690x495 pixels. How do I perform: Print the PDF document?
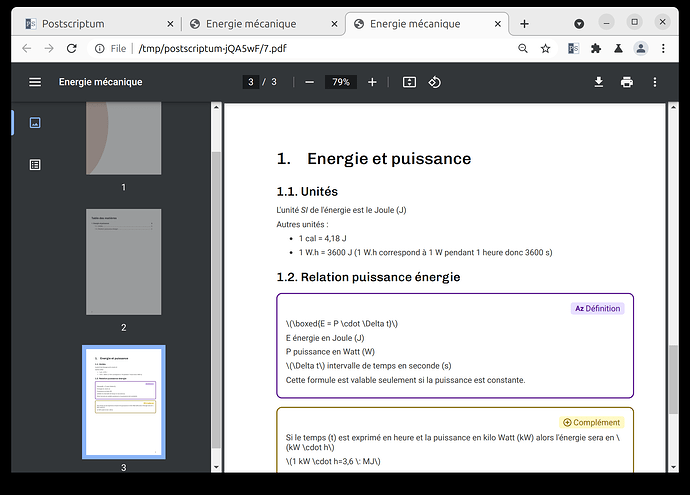pyautogui.click(x=626, y=82)
